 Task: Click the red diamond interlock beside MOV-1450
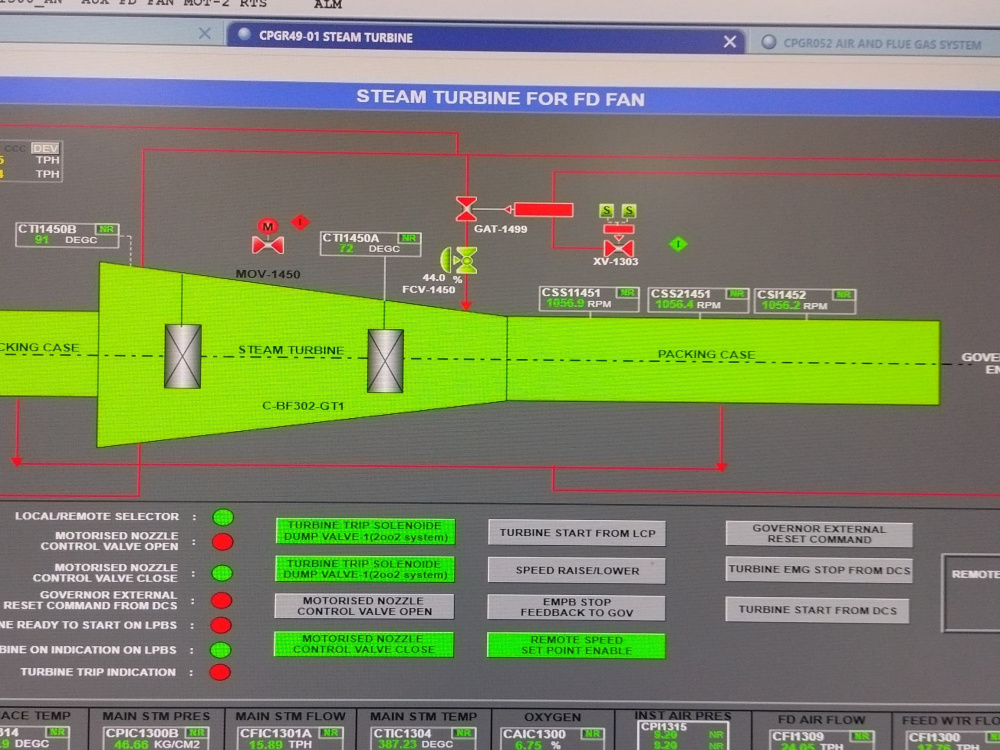(x=300, y=222)
